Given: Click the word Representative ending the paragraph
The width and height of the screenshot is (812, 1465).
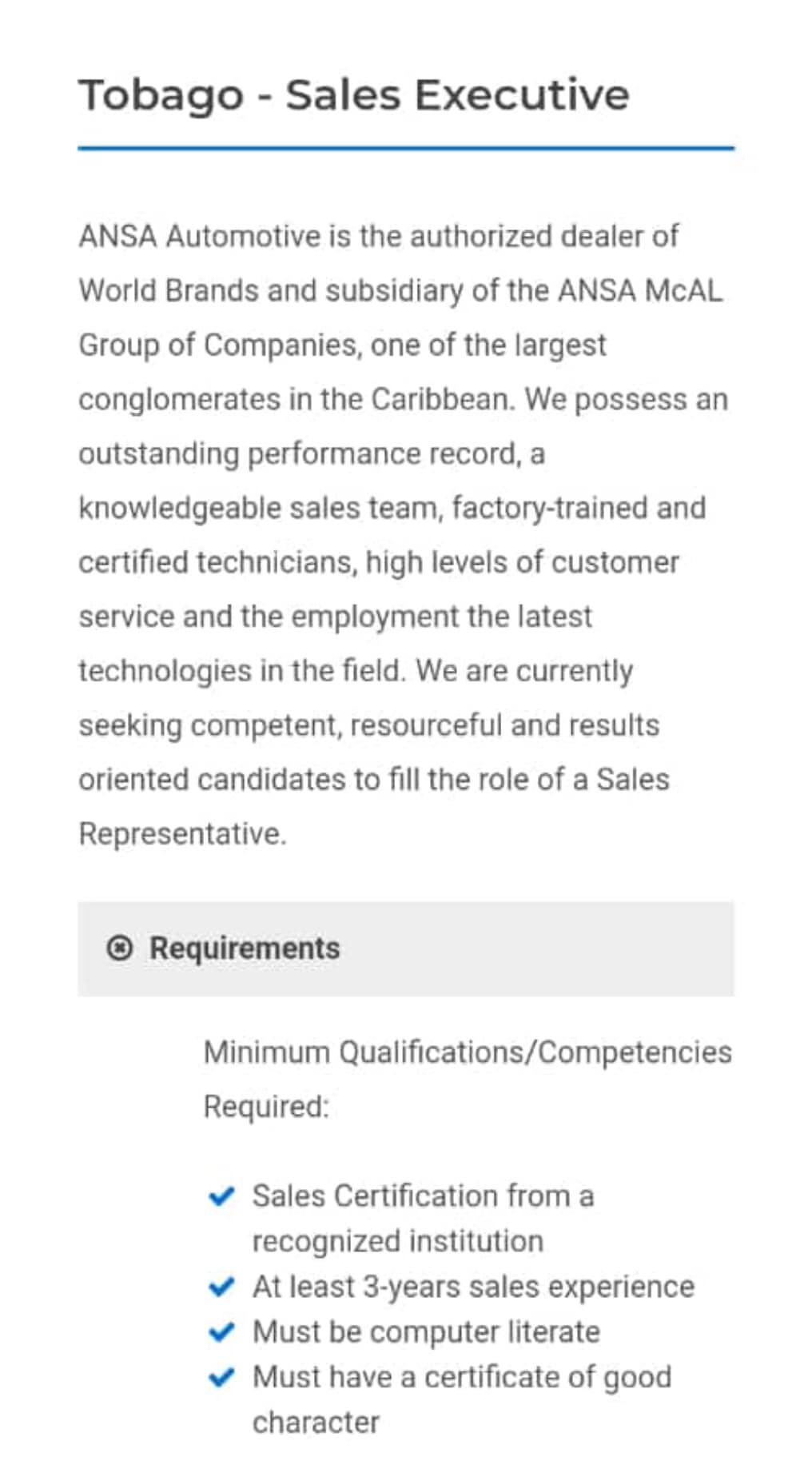Looking at the screenshot, I should [x=182, y=834].
